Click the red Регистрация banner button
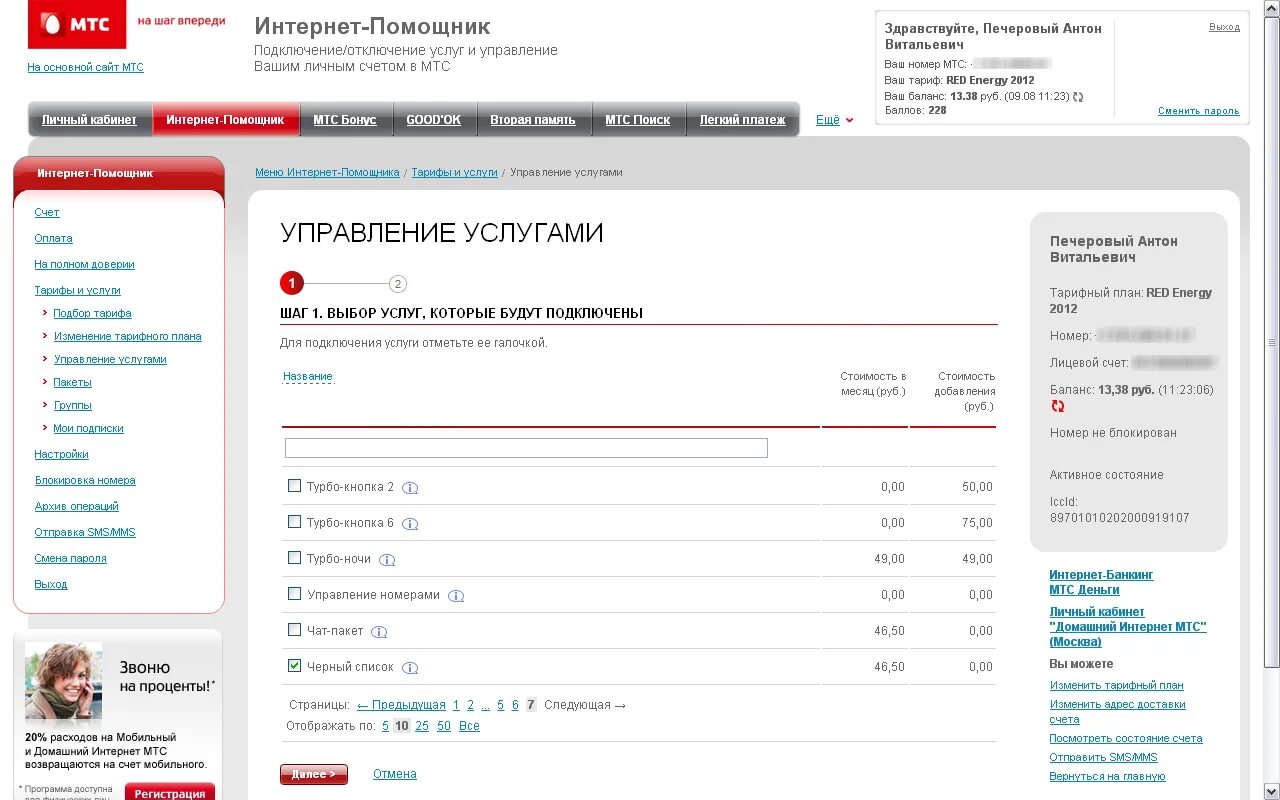Viewport: 1280px width, 800px height. point(170,793)
